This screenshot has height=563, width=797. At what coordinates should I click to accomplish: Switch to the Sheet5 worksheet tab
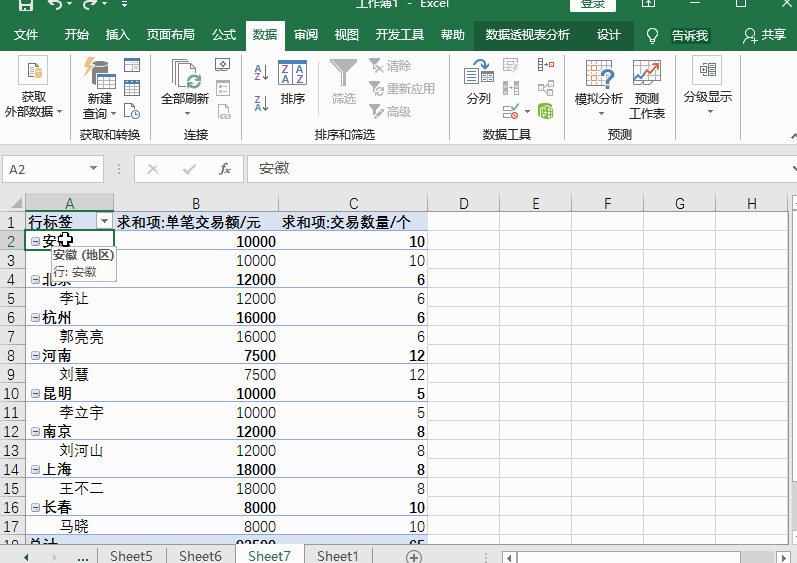(x=131, y=556)
